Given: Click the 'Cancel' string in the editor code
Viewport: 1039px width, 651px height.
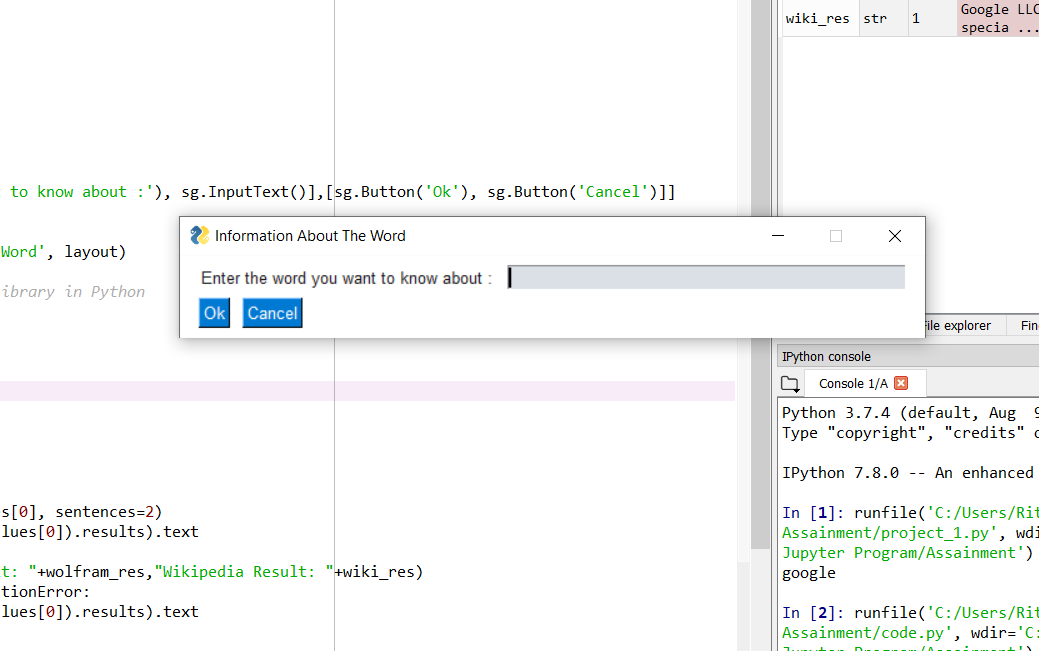Looking at the screenshot, I should 612,192.
